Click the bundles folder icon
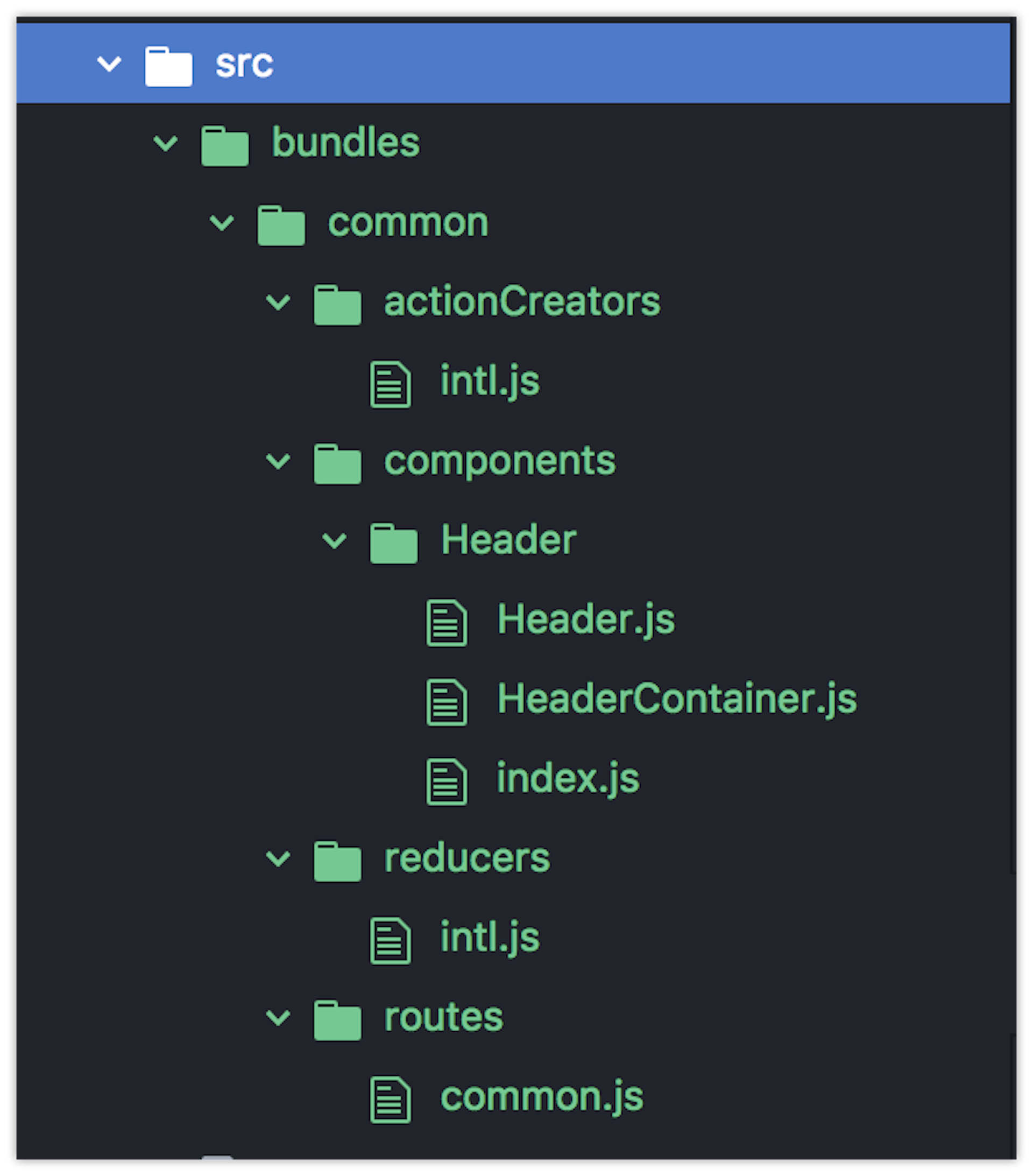Screen dimensions: 1033x1176 pyautogui.click(x=225, y=144)
